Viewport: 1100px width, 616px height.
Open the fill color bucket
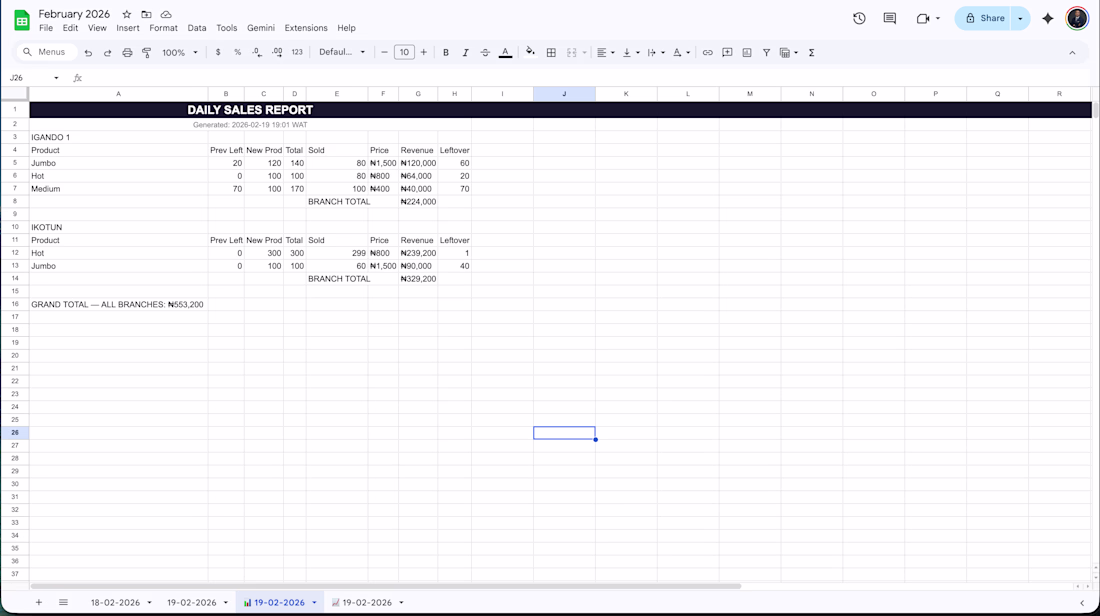530,53
